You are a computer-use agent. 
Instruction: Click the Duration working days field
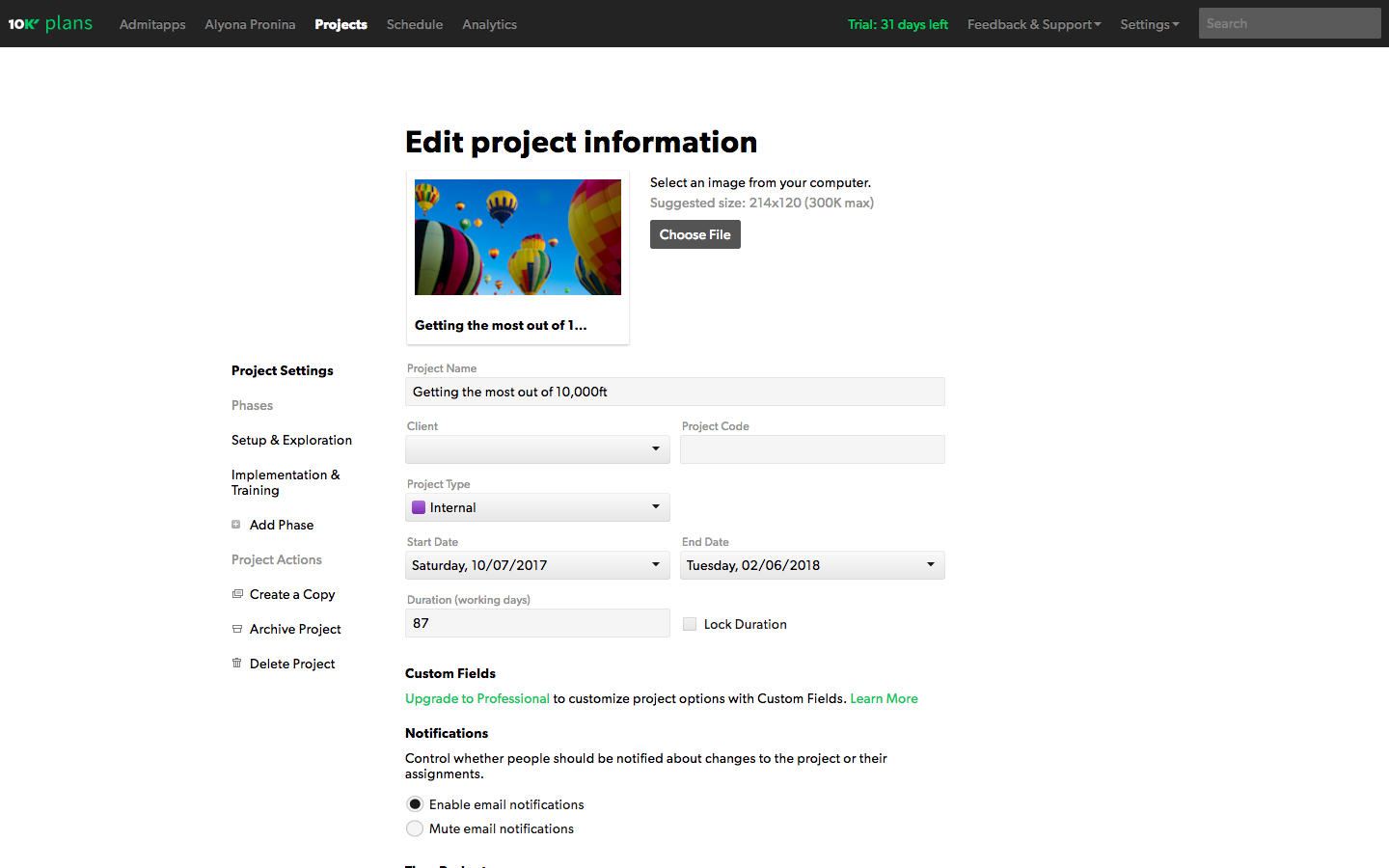click(537, 623)
